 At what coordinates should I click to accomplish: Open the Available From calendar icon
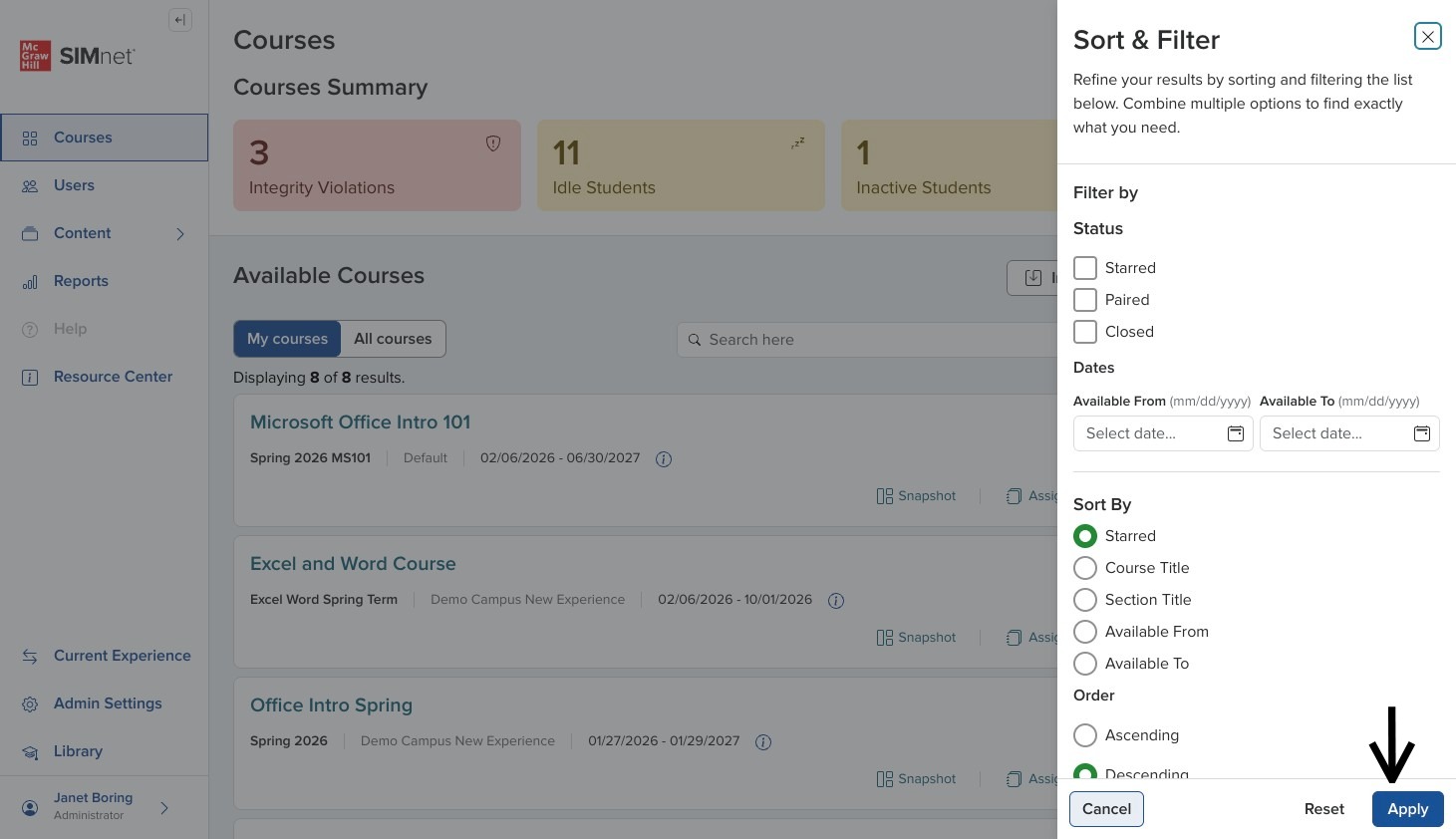click(x=1236, y=433)
